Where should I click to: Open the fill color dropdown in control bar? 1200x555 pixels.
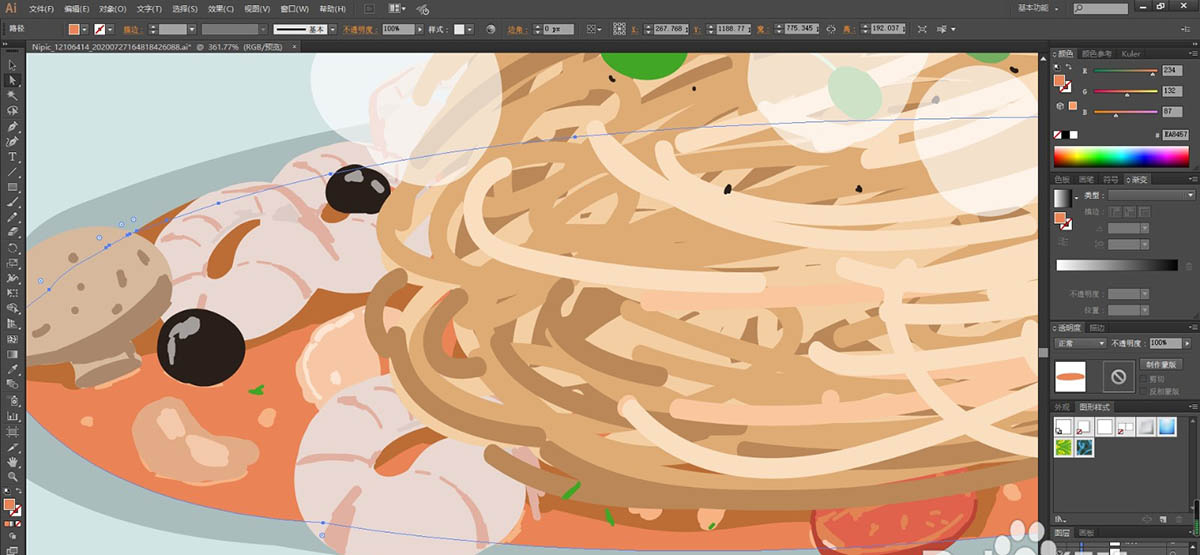[85, 29]
